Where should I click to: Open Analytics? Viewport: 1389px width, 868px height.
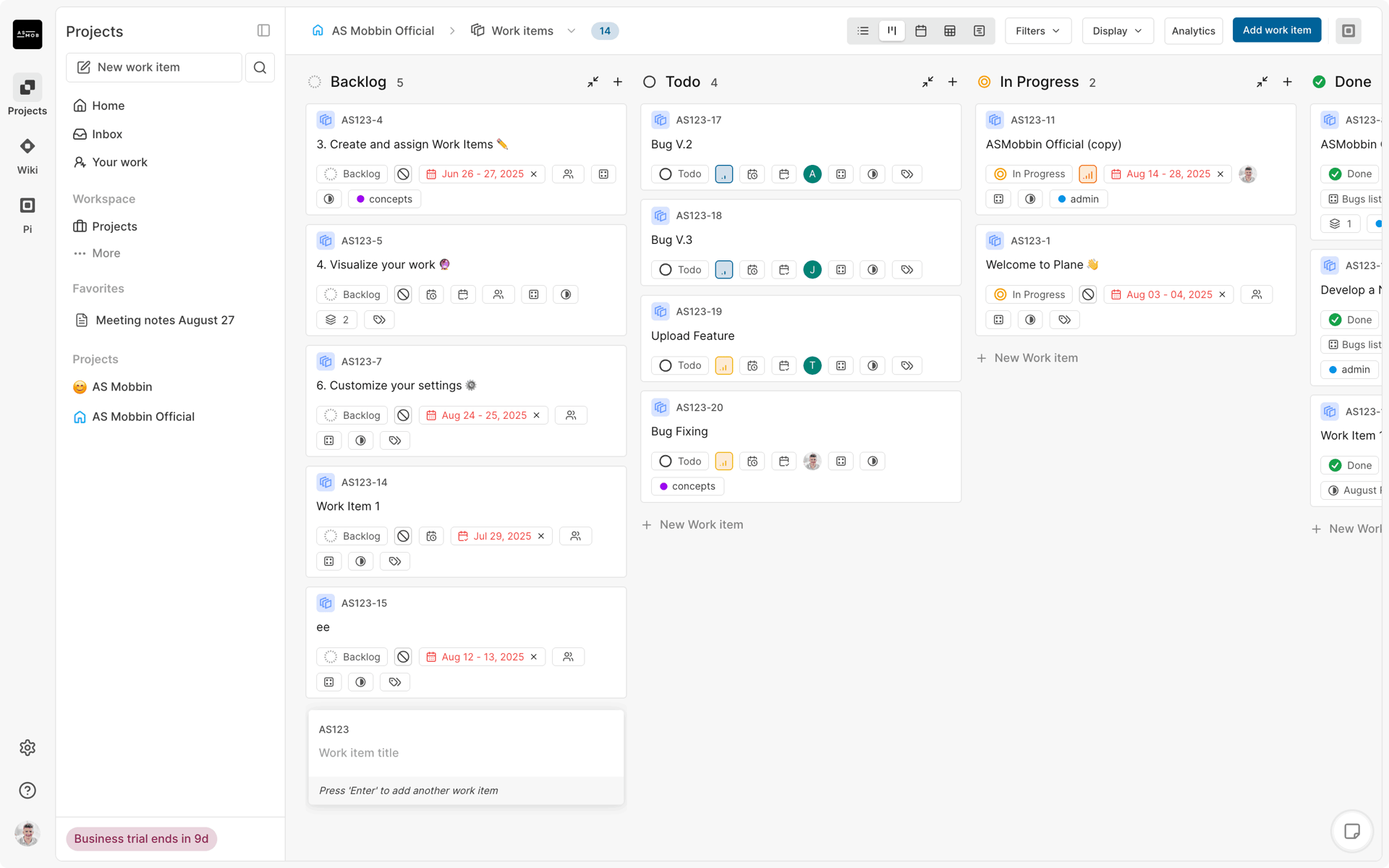click(1193, 31)
